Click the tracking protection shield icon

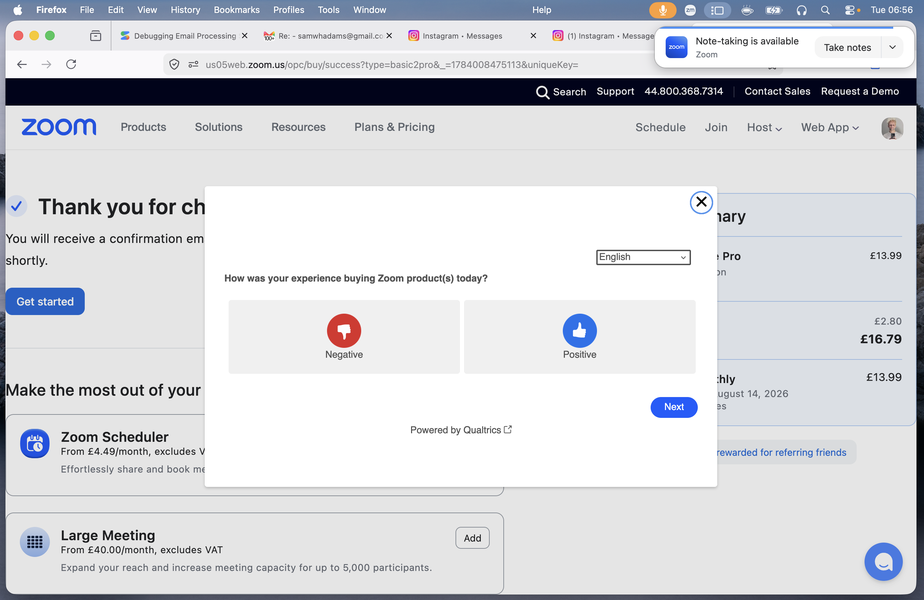[174, 64]
